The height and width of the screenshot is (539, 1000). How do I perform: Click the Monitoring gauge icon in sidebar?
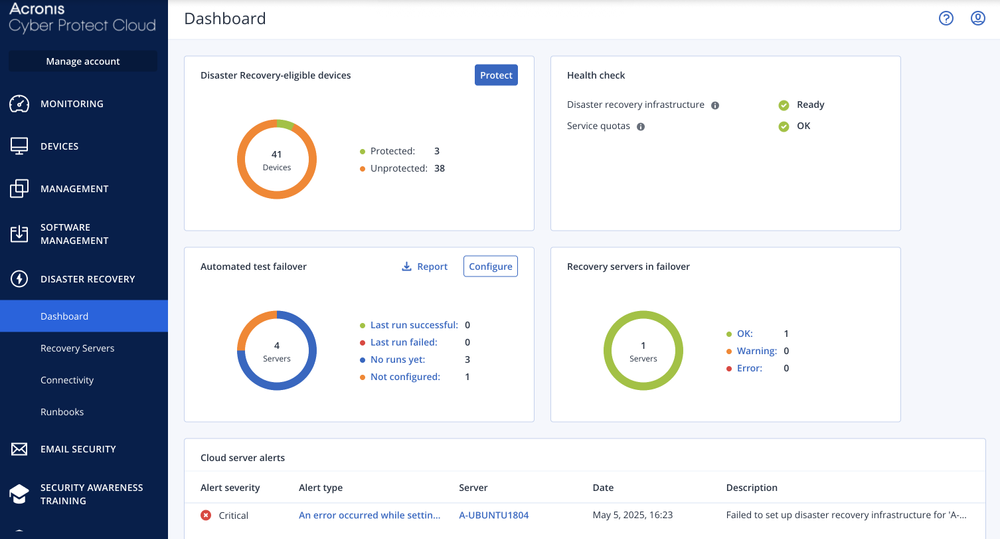[19, 104]
